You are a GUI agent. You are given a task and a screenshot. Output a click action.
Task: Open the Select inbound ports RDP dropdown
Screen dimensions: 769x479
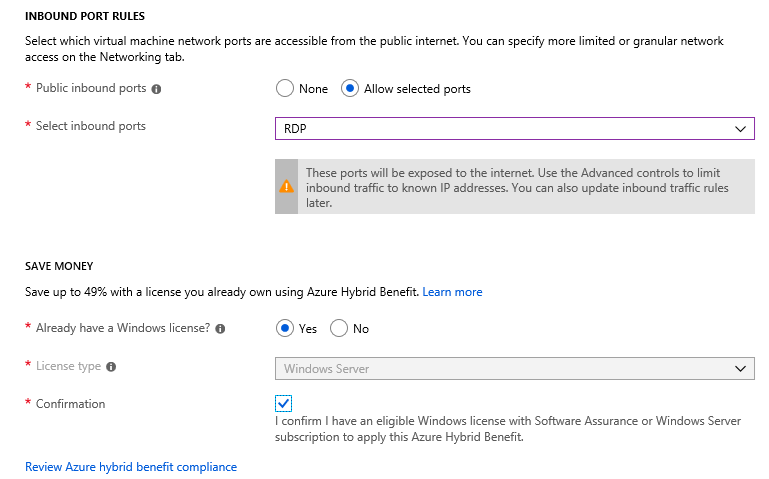[x=514, y=128]
